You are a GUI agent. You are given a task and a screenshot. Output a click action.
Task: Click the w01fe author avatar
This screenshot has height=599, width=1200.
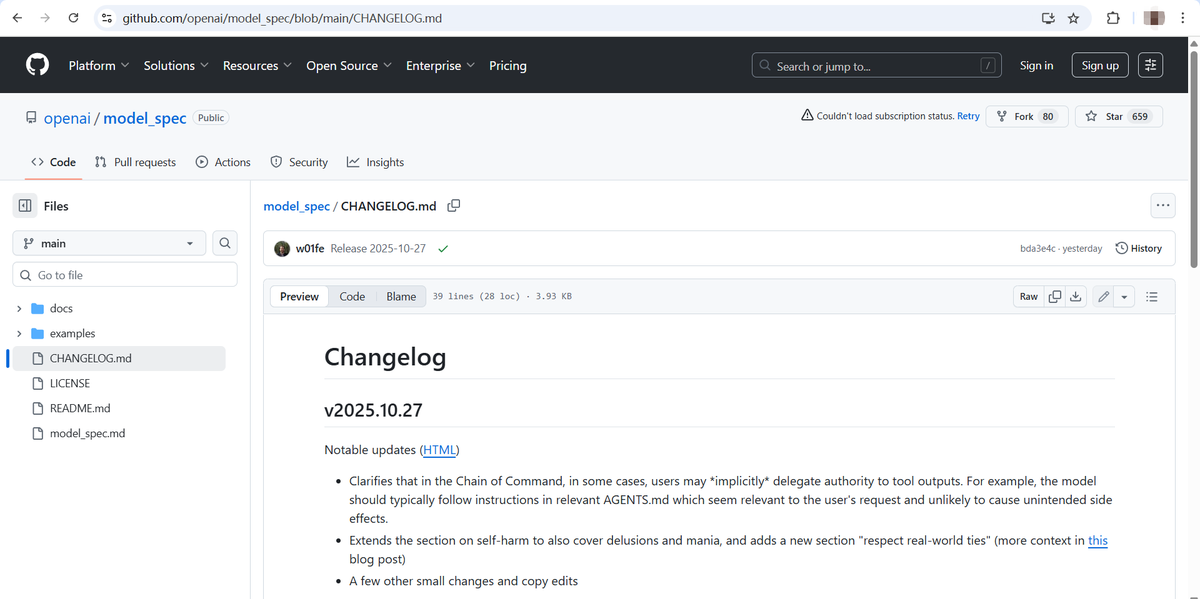[x=282, y=248]
